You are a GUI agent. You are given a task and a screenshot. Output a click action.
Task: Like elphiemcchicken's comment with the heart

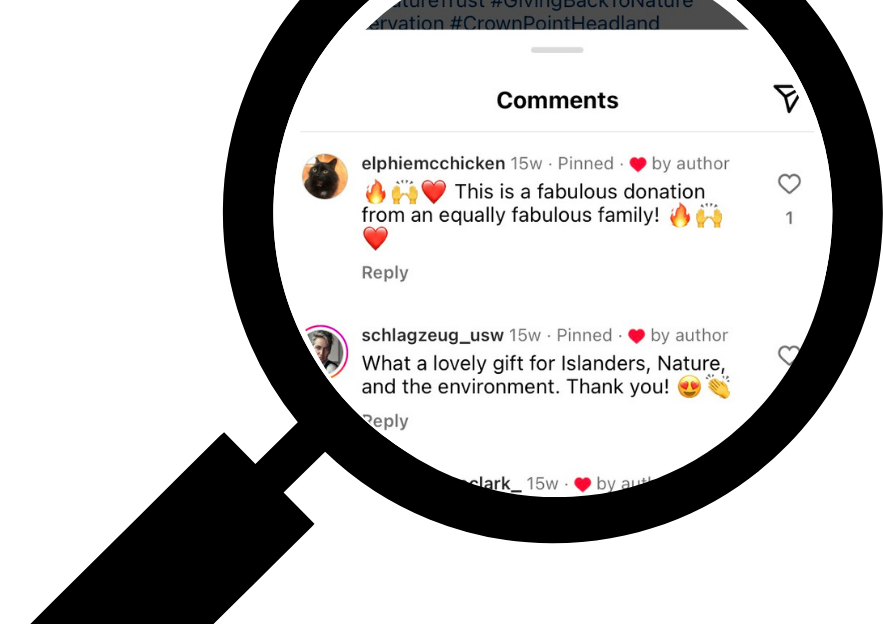click(789, 184)
